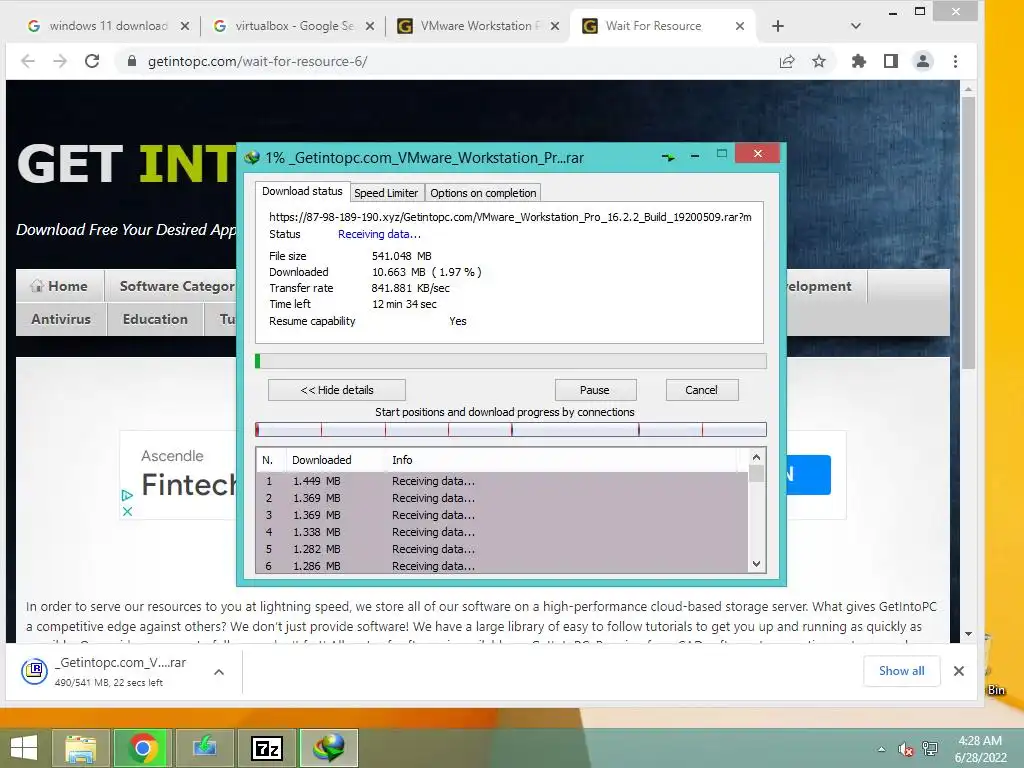The image size is (1024, 768).
Task: Click the Info column header
Action: point(562,460)
